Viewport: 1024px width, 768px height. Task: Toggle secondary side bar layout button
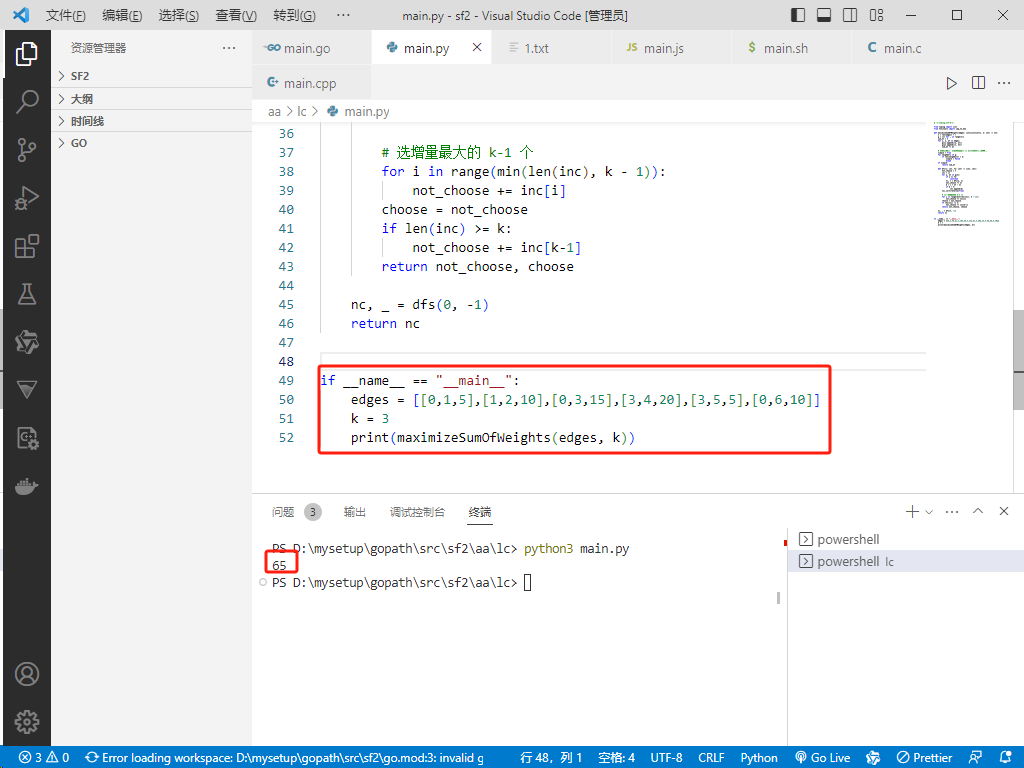click(x=850, y=15)
